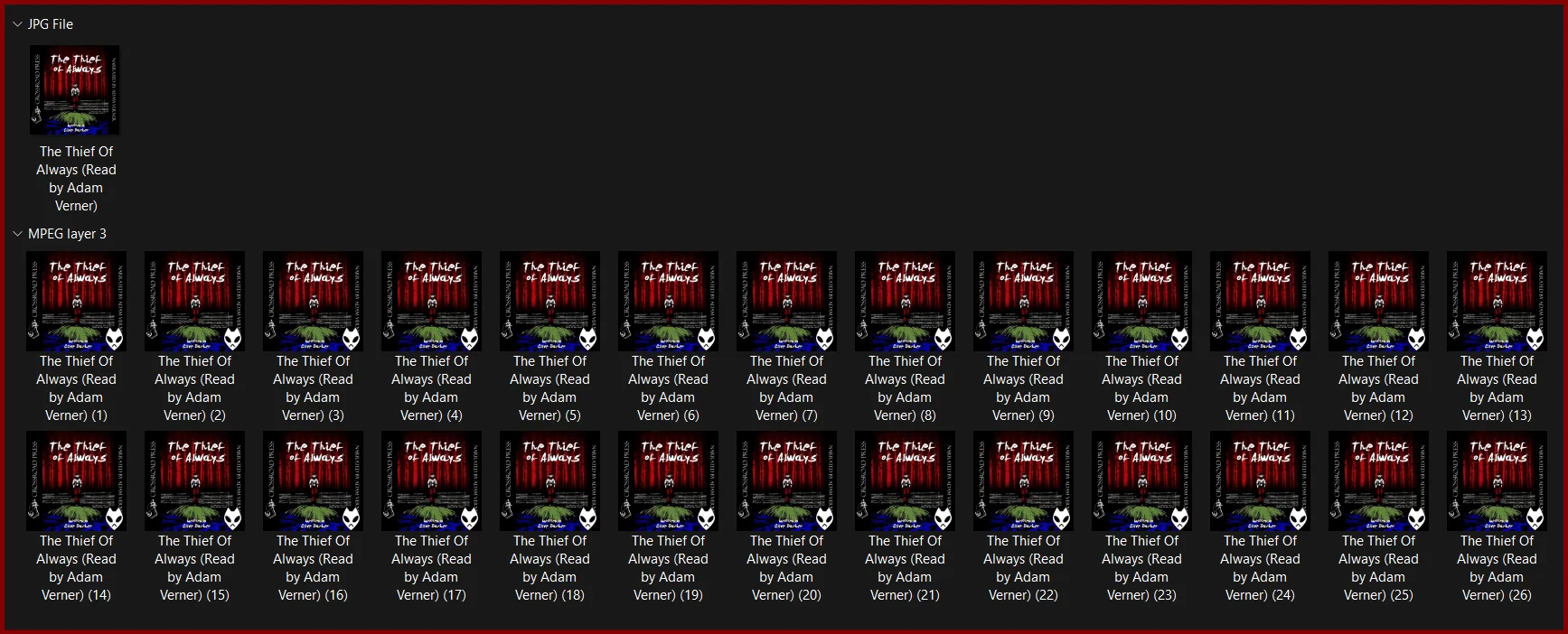Click file name text ending in Verner) (10)
1568x634 pixels.
click(1141, 388)
